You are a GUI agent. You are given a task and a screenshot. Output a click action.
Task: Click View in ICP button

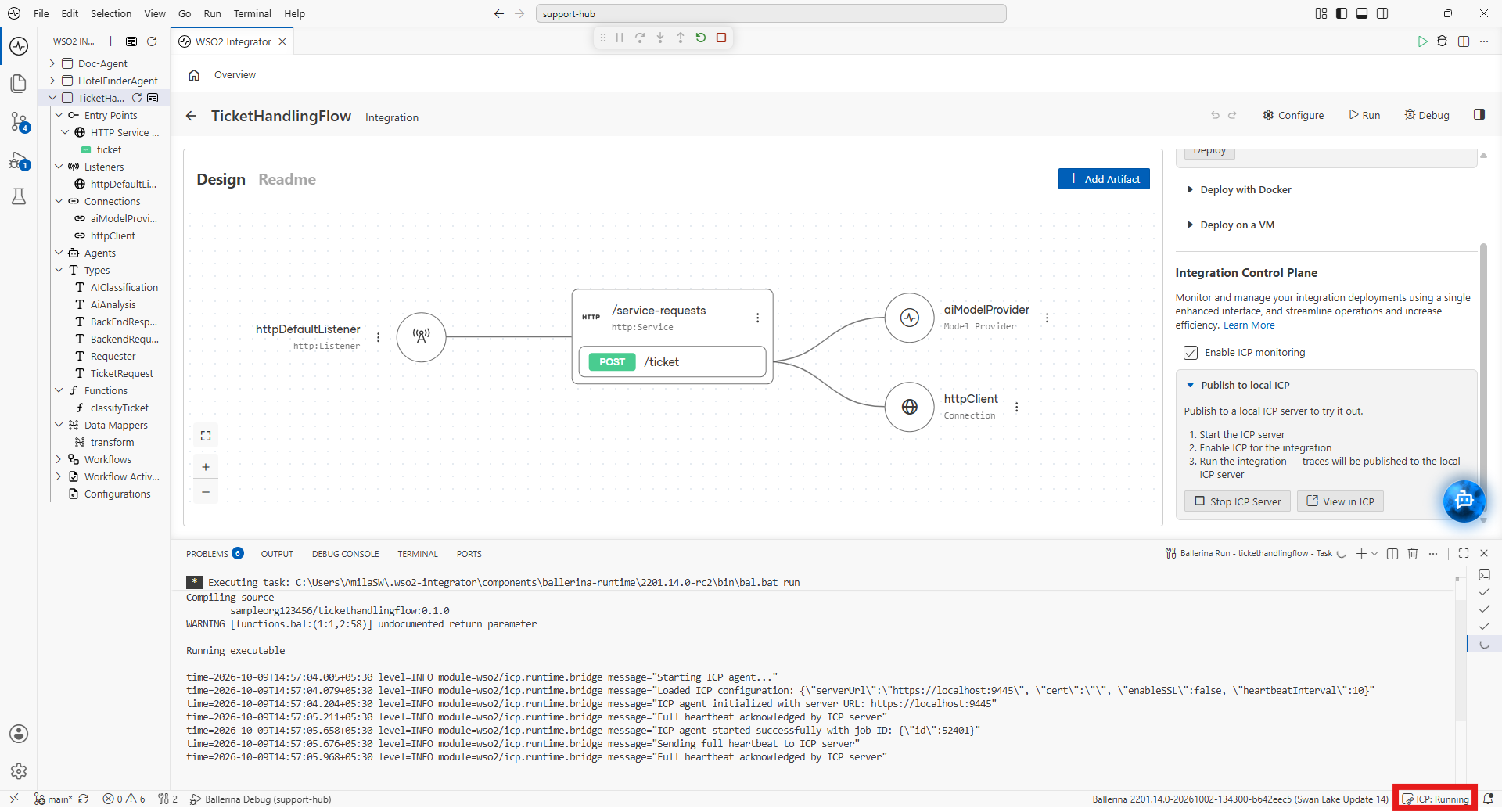[1340, 501]
